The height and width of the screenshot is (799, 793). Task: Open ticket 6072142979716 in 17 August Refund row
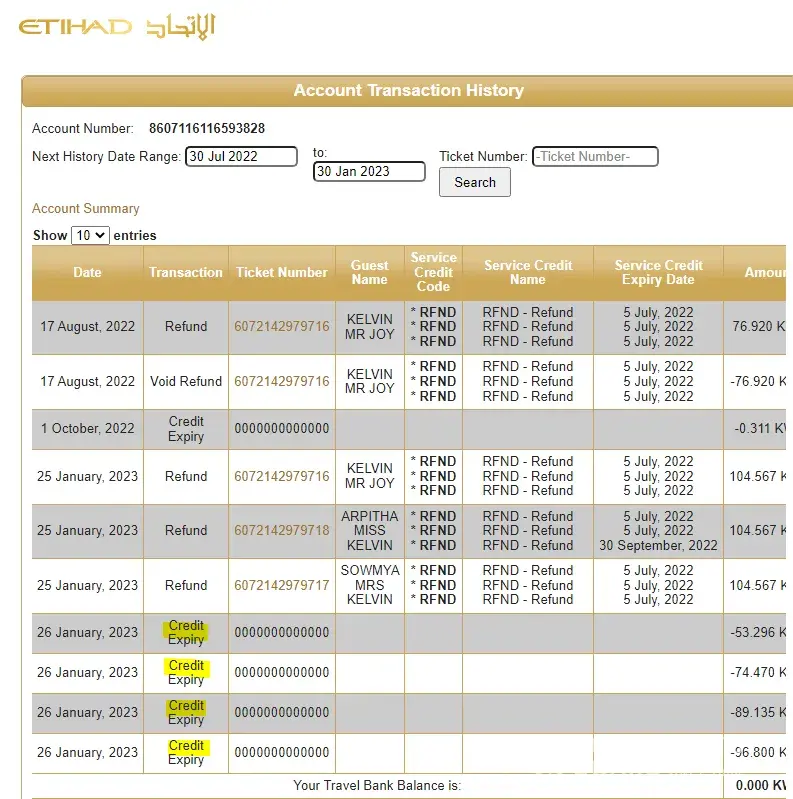tap(281, 326)
